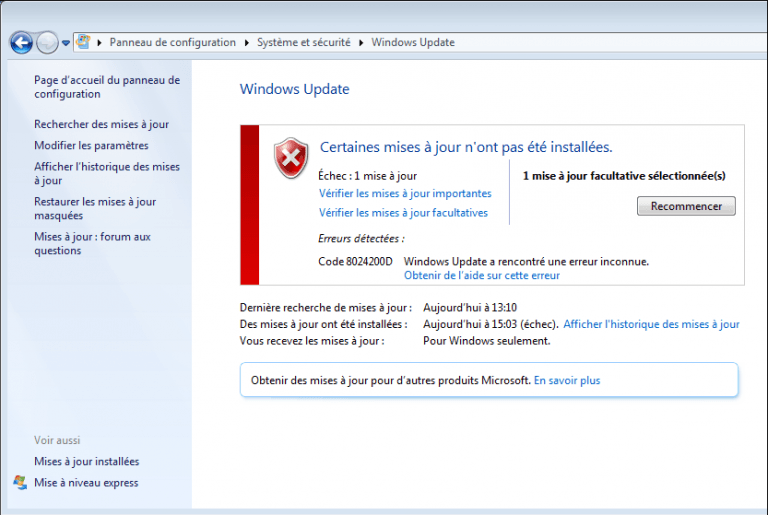Expand arrow after Système et sécurité
Screen dimensions: 768x515
(x=361, y=43)
